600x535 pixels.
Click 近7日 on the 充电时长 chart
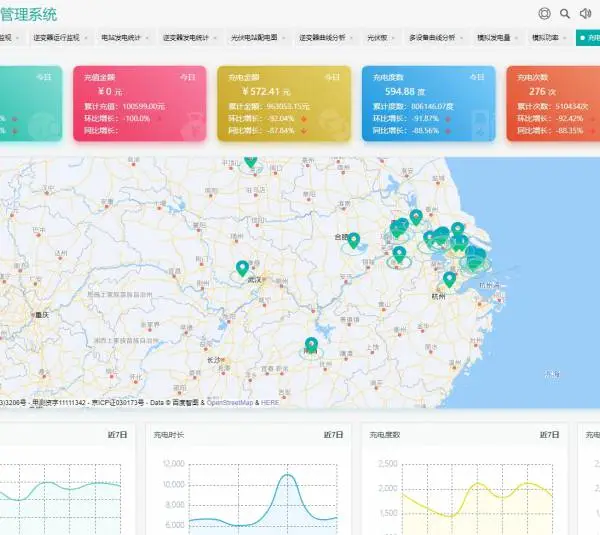click(333, 434)
